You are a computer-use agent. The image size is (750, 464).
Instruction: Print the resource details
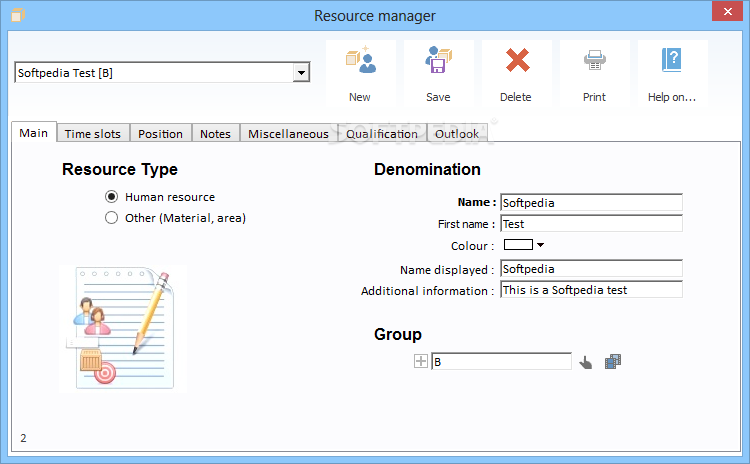click(595, 73)
